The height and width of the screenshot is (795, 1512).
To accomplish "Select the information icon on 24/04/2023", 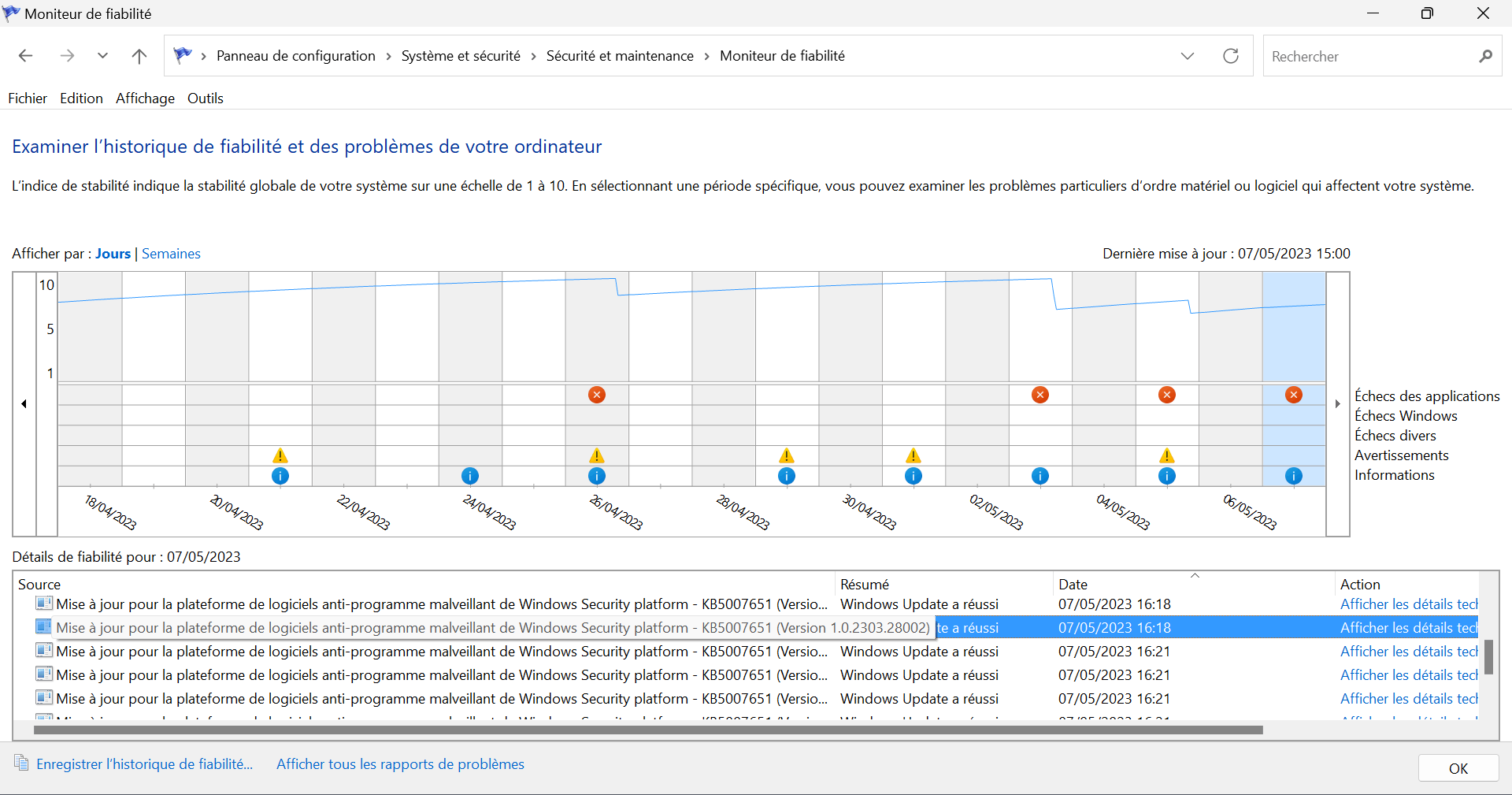I will point(470,476).
